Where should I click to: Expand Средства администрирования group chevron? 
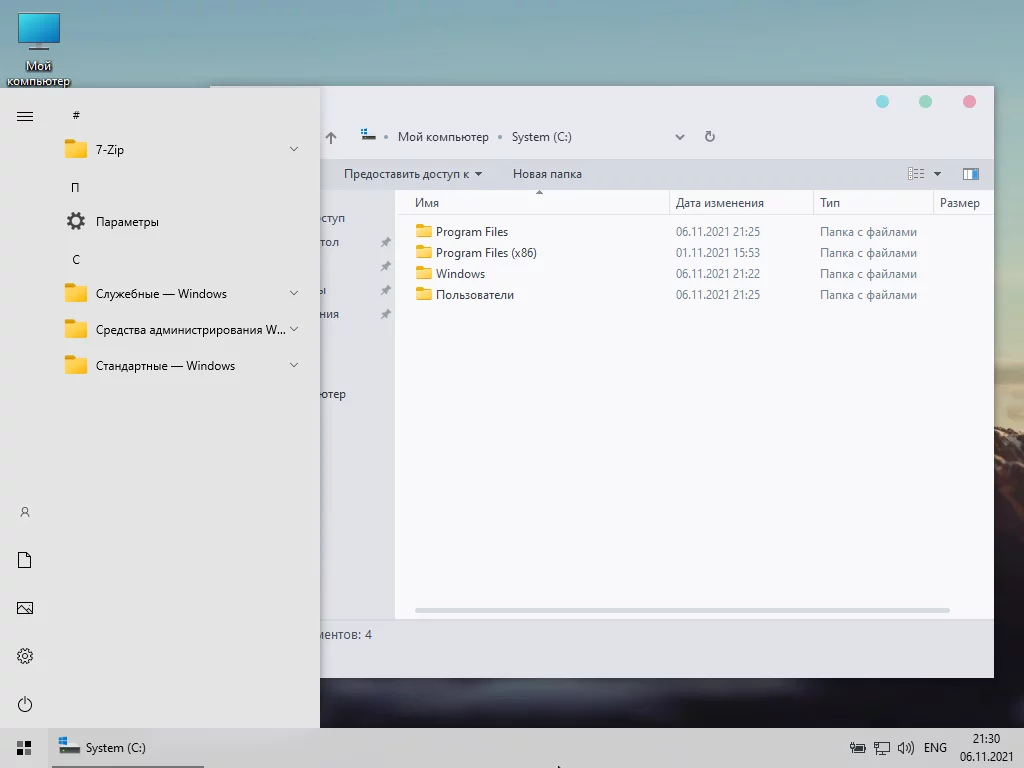(x=294, y=329)
